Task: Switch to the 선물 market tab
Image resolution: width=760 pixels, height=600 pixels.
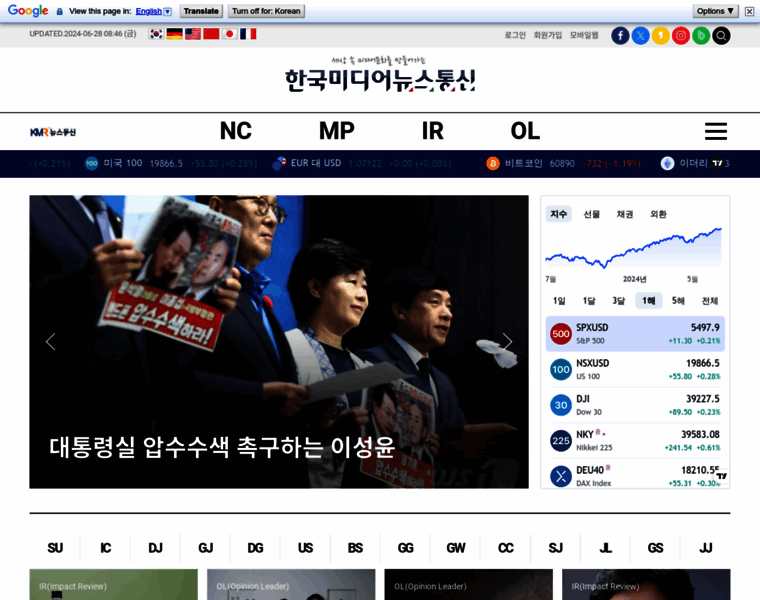Action: pos(592,214)
